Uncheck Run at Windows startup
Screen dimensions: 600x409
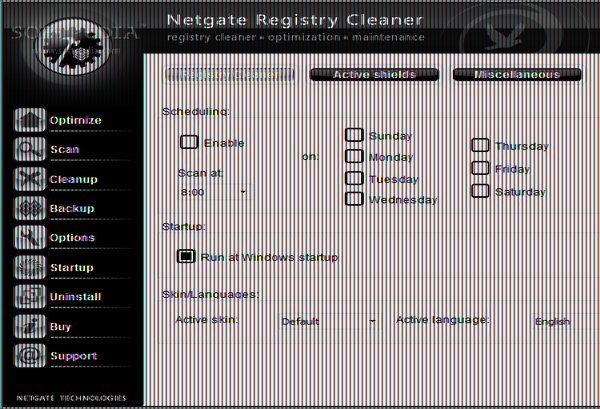pyautogui.click(x=186, y=256)
